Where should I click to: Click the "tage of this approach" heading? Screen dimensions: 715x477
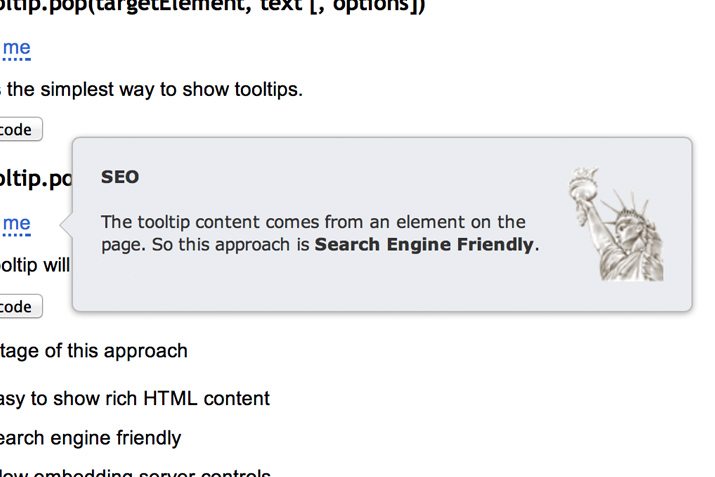pyautogui.click(x=93, y=351)
